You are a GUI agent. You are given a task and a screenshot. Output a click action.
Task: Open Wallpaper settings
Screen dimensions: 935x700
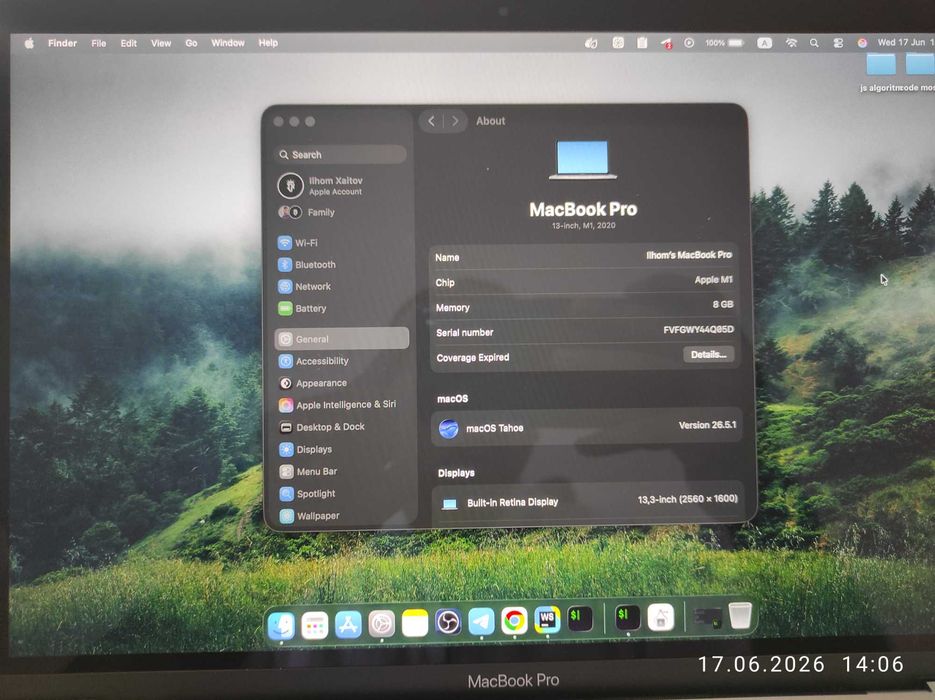(309, 516)
